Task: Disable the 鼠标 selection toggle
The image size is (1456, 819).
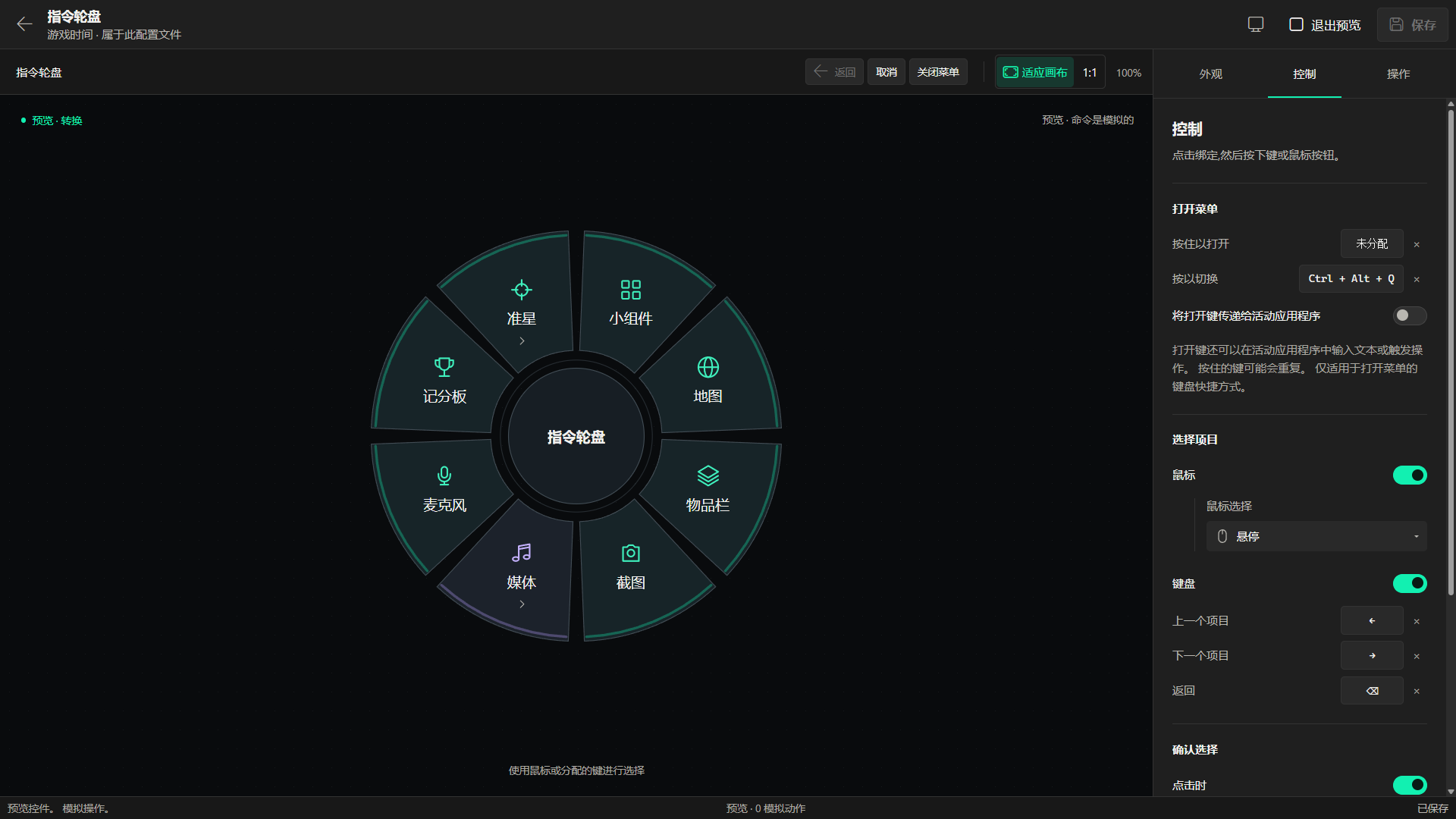Action: (x=1410, y=475)
